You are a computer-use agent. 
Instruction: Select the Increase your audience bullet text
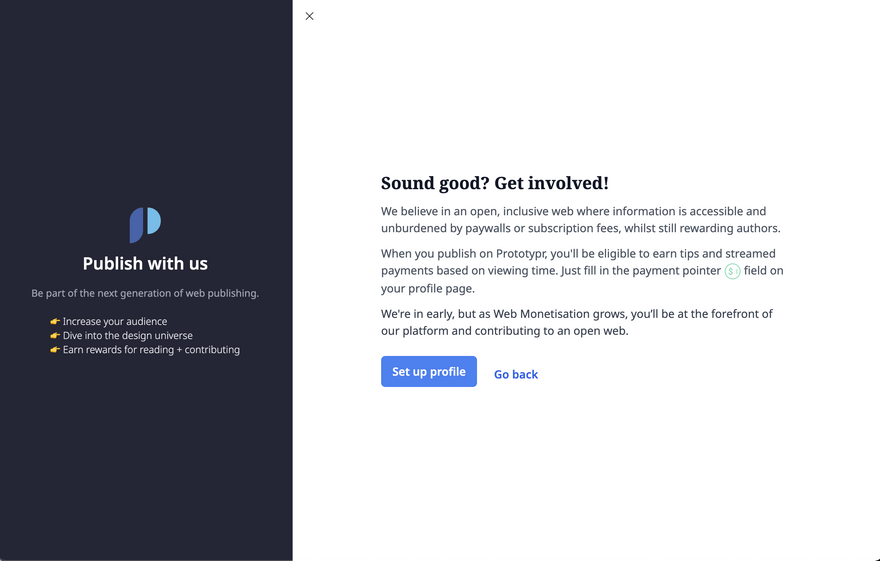[x=115, y=321]
